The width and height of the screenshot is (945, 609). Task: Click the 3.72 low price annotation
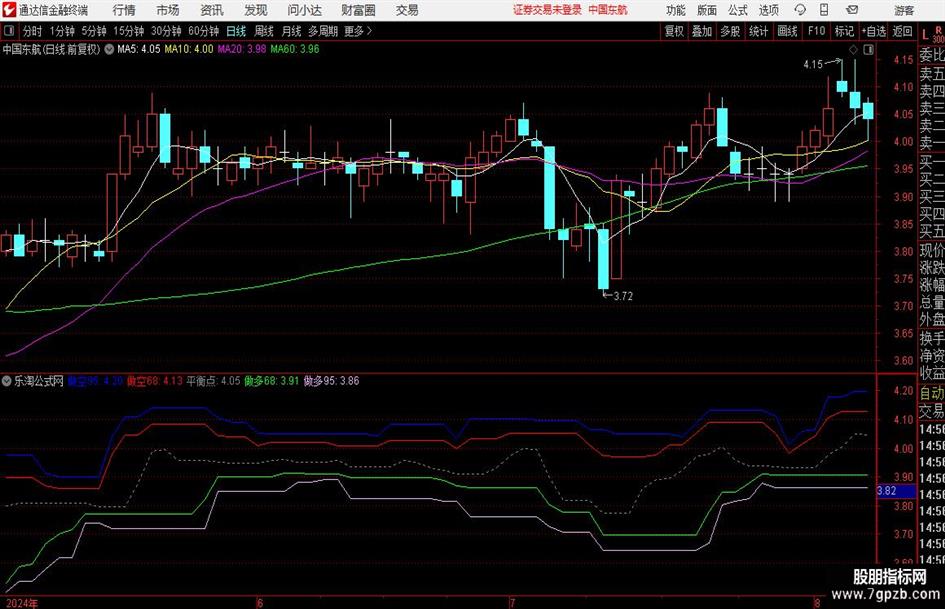pyautogui.click(x=623, y=296)
